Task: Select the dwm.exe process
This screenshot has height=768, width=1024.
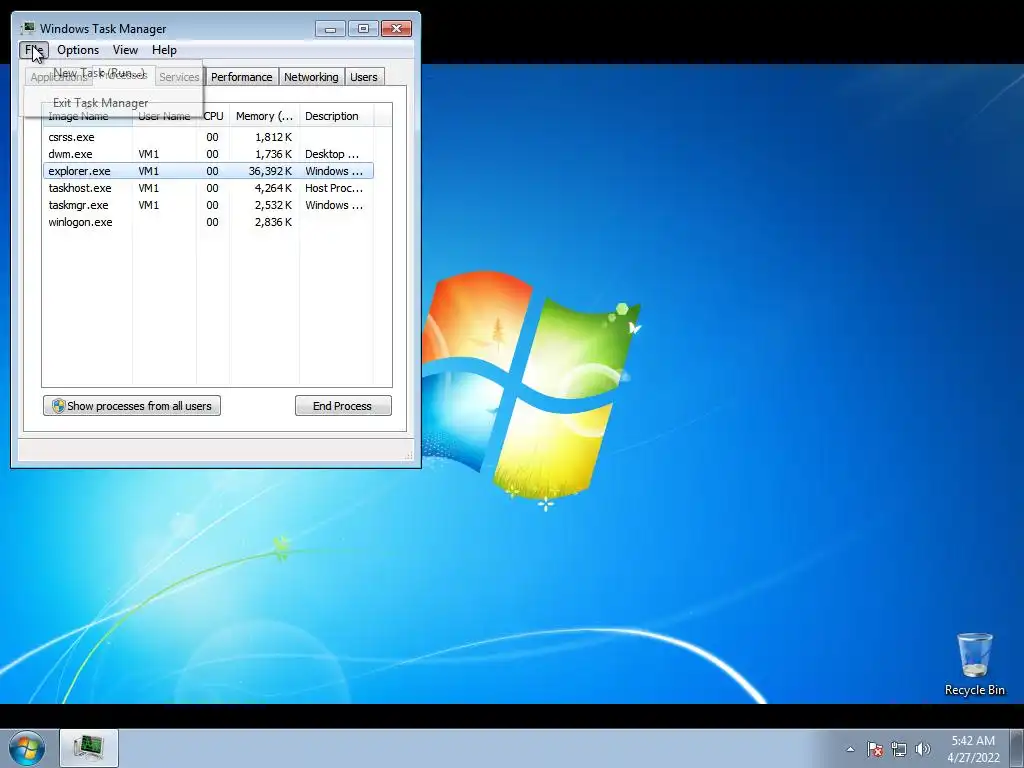Action: 208,154
